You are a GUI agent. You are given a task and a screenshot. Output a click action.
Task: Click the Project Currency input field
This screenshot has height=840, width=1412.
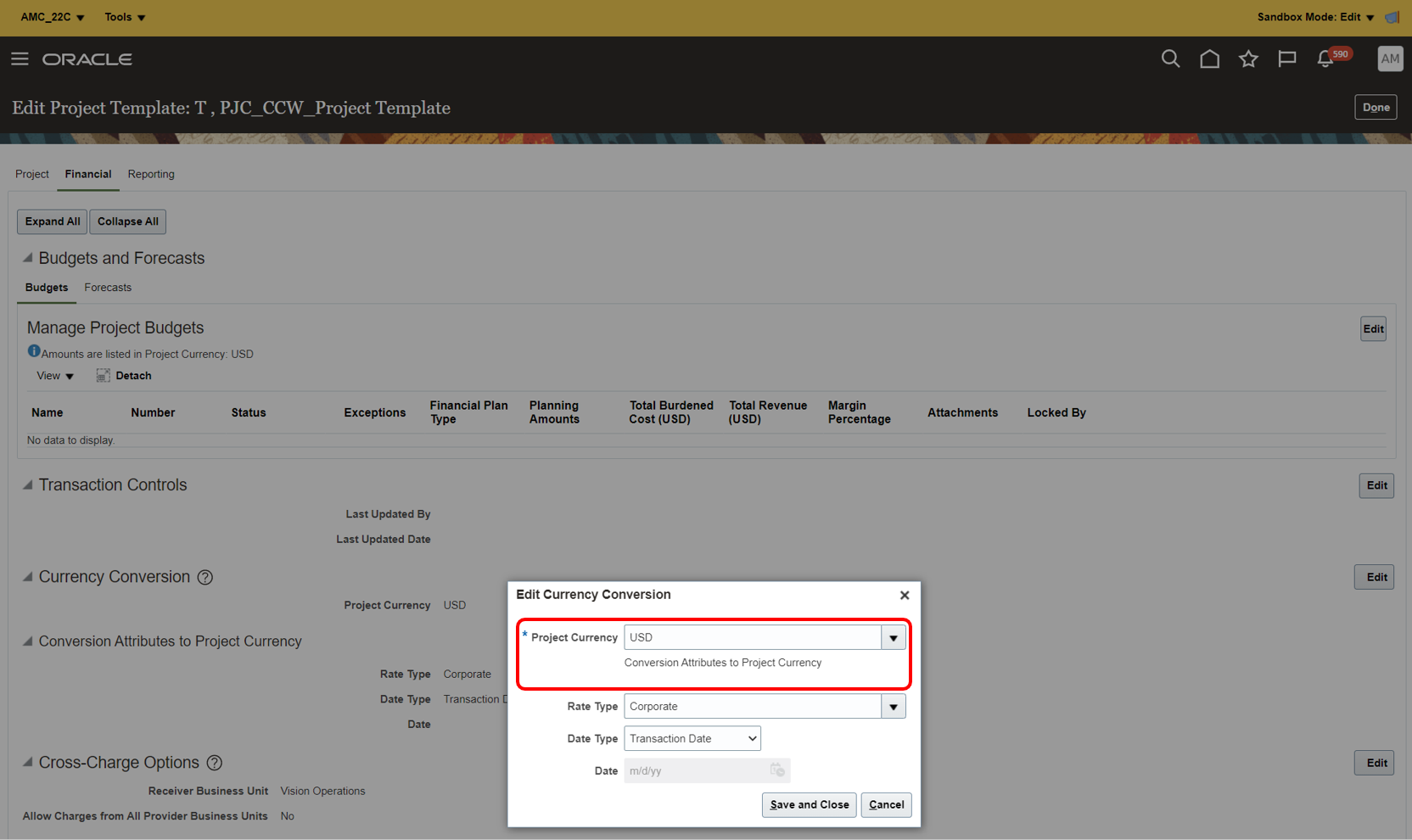click(753, 637)
